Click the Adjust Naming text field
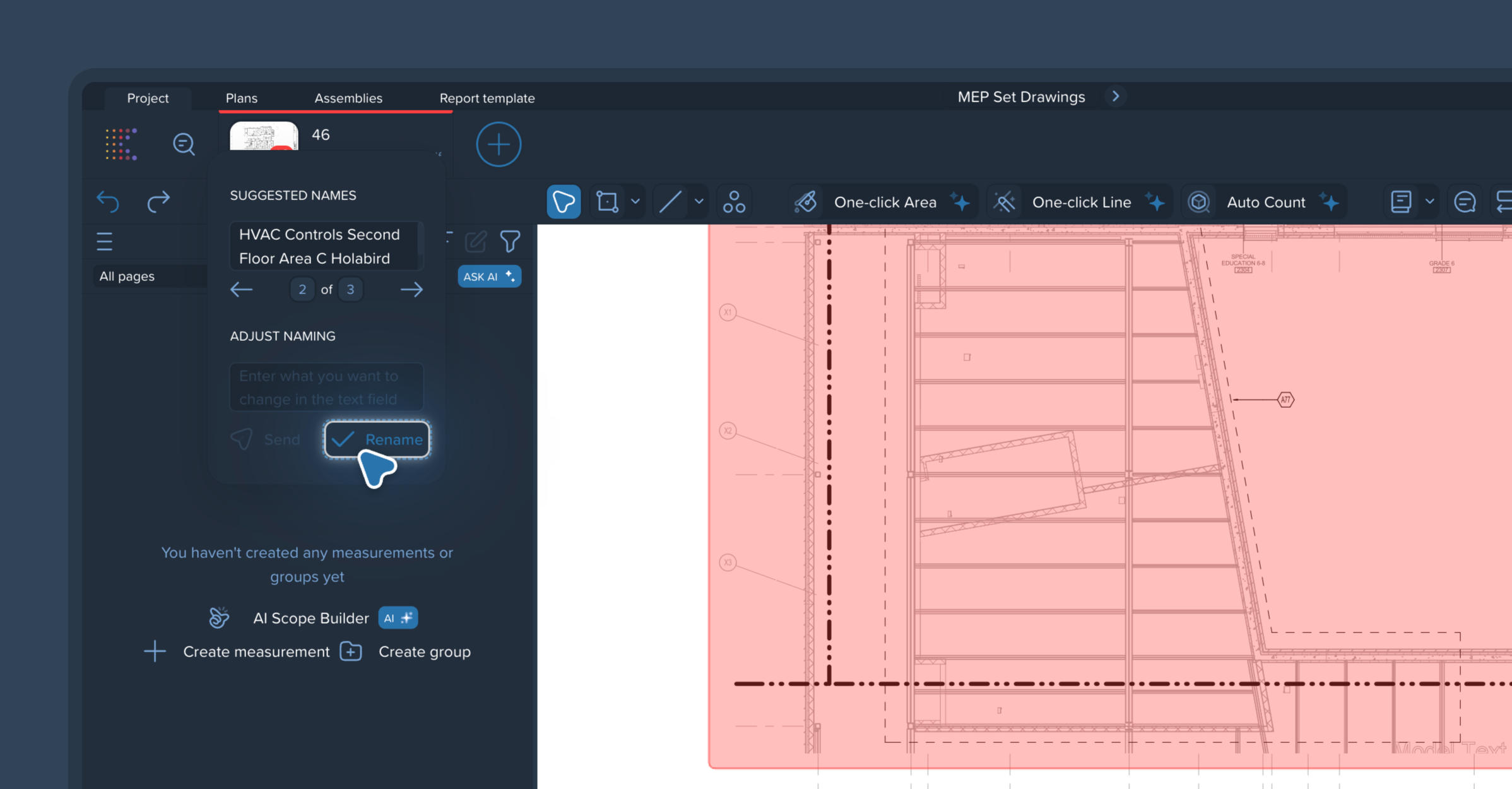 pyautogui.click(x=326, y=387)
